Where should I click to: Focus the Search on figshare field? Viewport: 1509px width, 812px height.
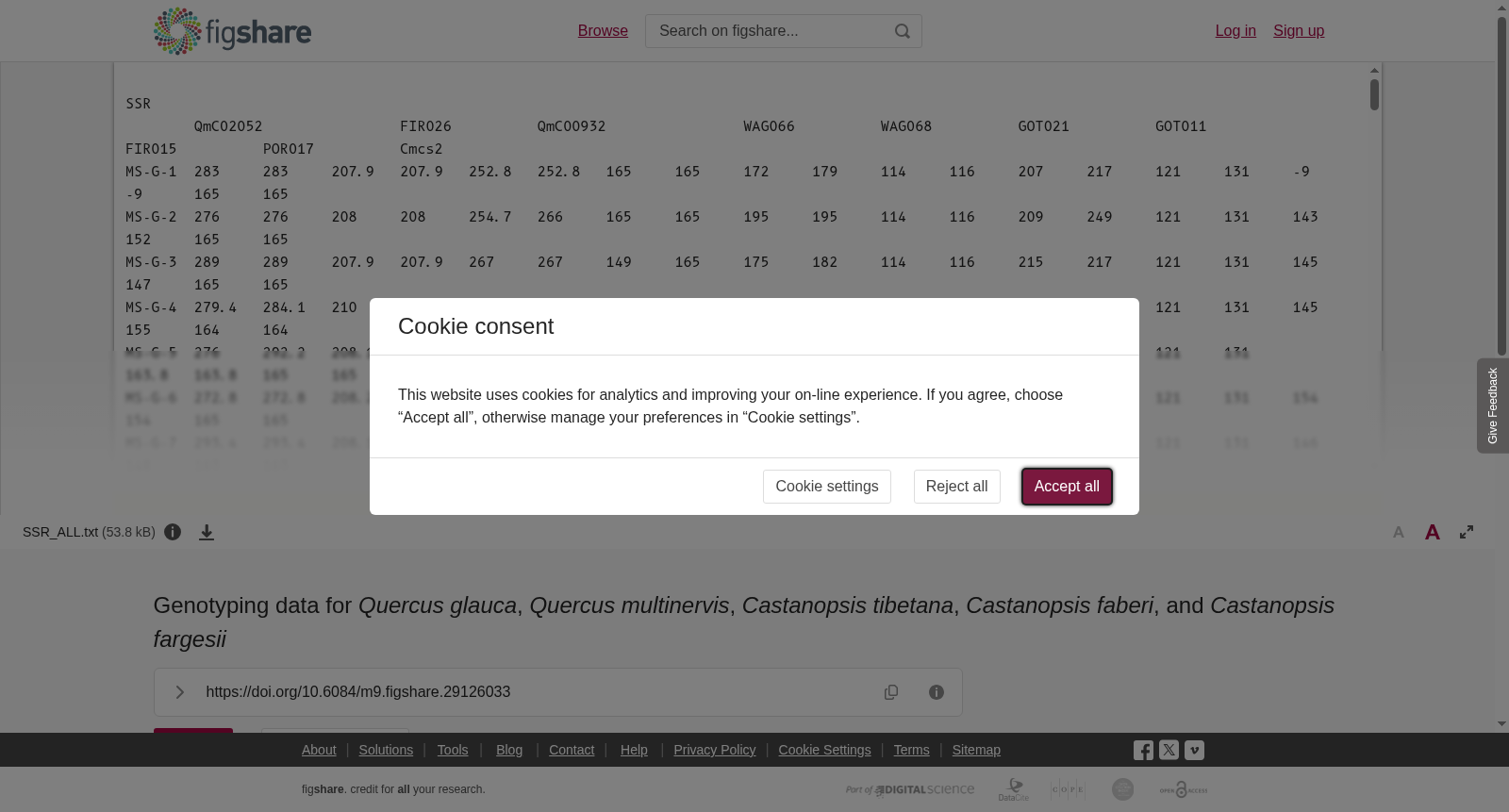pyautogui.click(x=766, y=31)
